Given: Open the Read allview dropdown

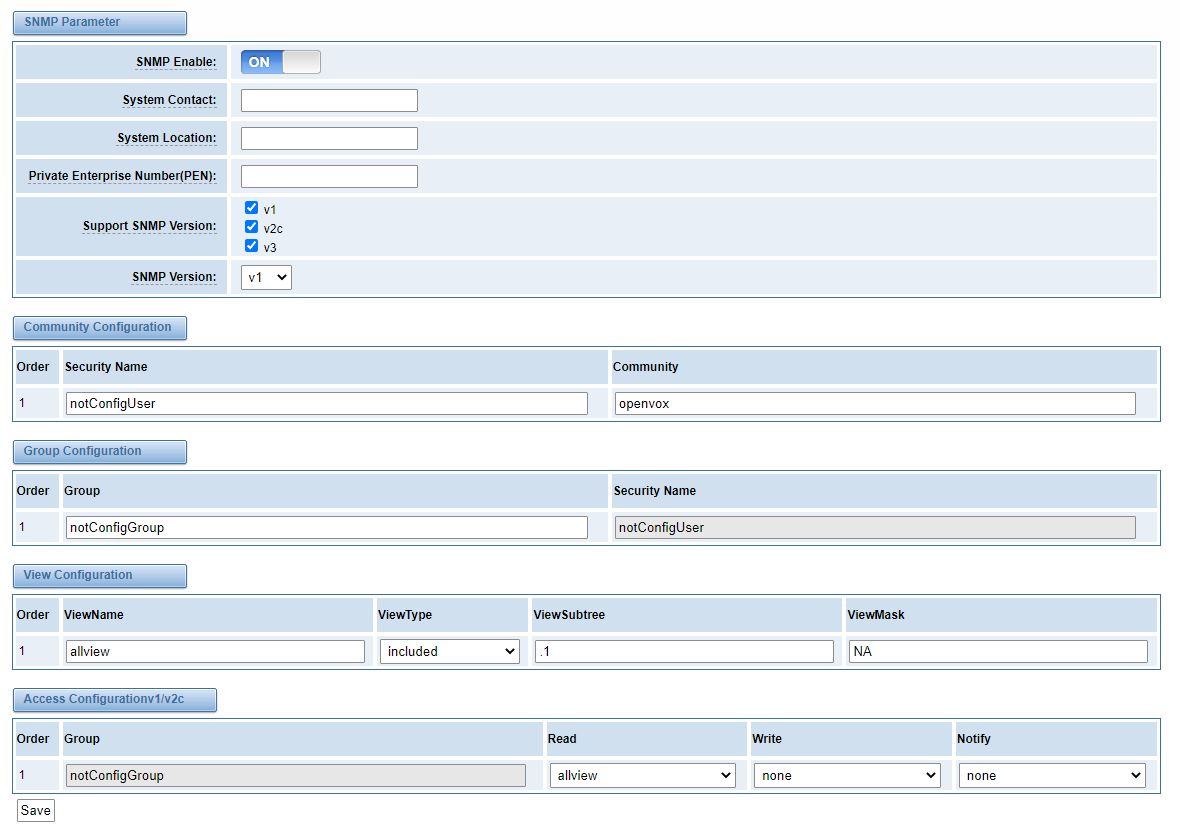Looking at the screenshot, I should coord(643,776).
